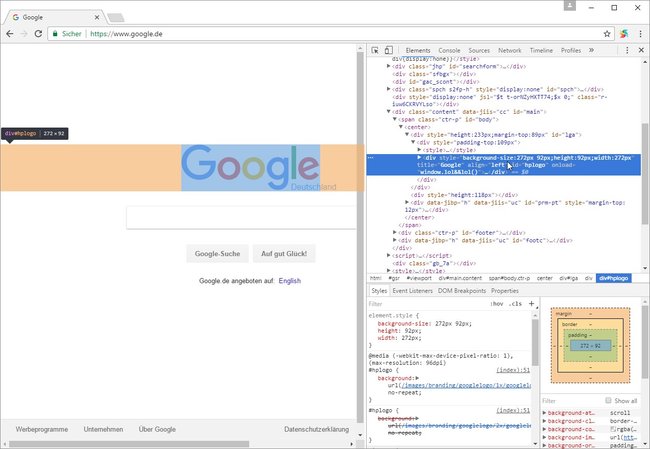The image size is (650, 449).
Task: Open a new browser tab
Action: coord(116,17)
